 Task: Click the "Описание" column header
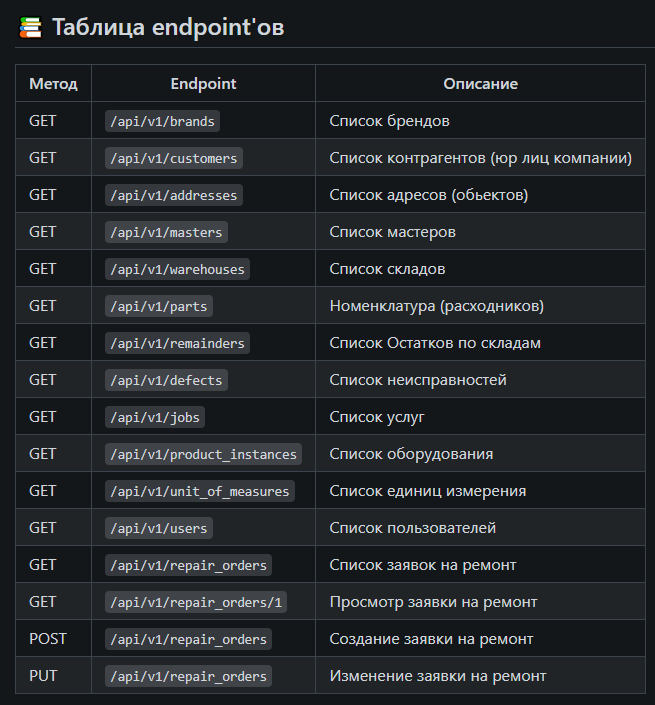tap(480, 84)
